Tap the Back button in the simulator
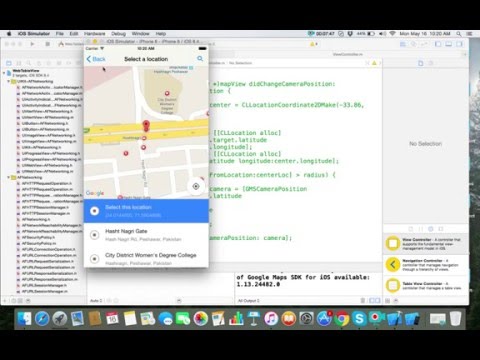 pos(96,59)
